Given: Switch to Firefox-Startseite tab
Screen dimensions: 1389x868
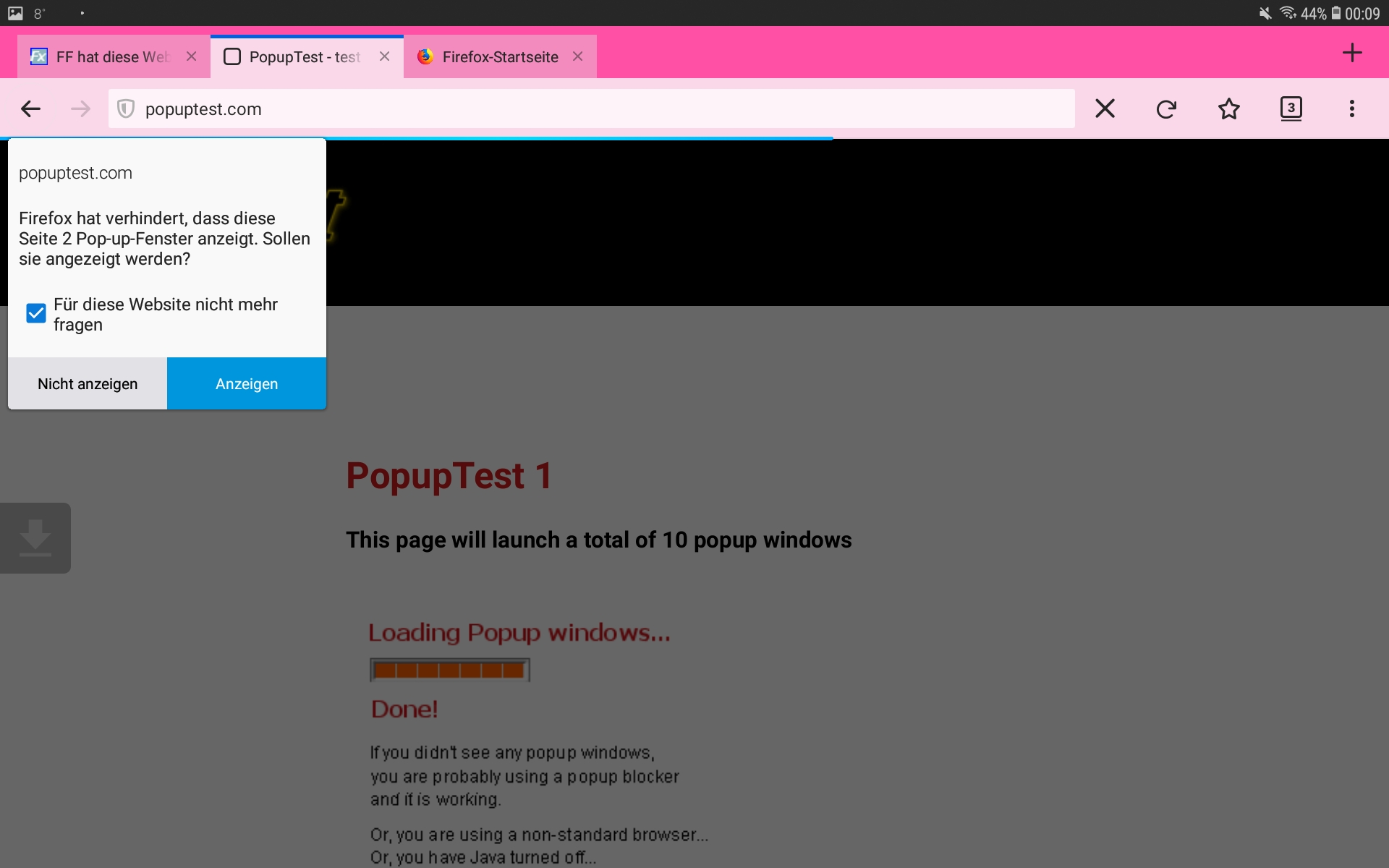Looking at the screenshot, I should point(499,57).
